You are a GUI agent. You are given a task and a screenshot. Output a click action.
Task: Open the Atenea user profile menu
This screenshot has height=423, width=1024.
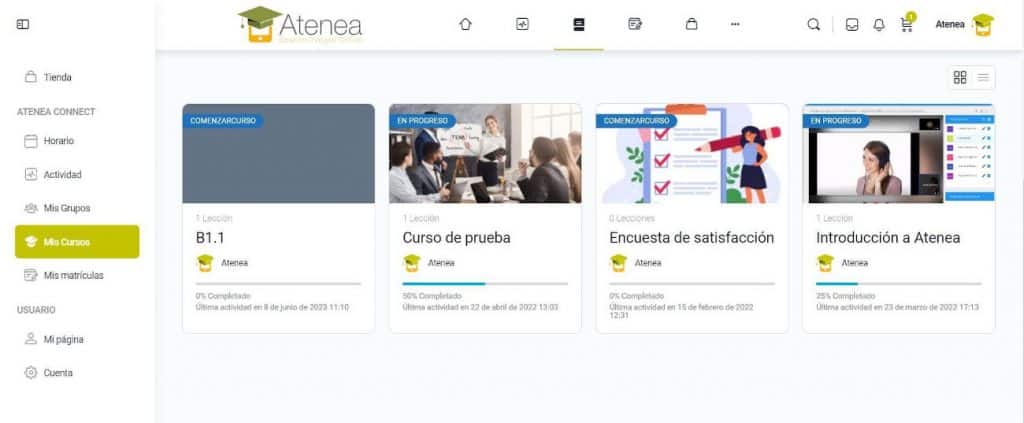965,25
